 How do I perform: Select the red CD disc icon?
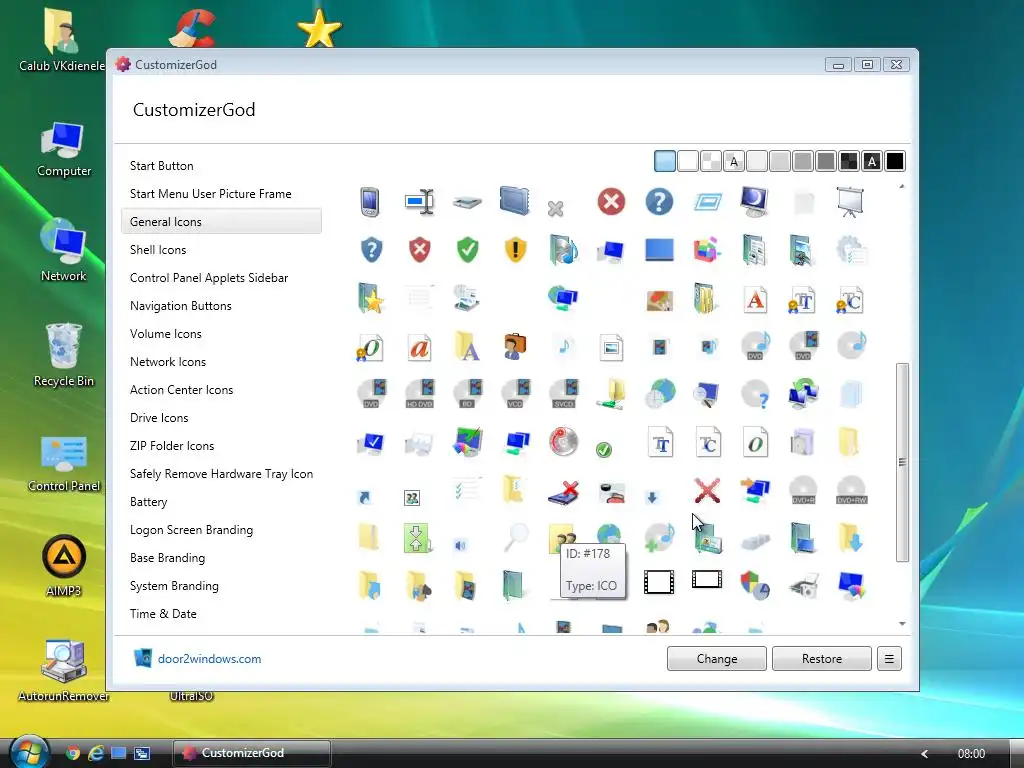pyautogui.click(x=563, y=441)
